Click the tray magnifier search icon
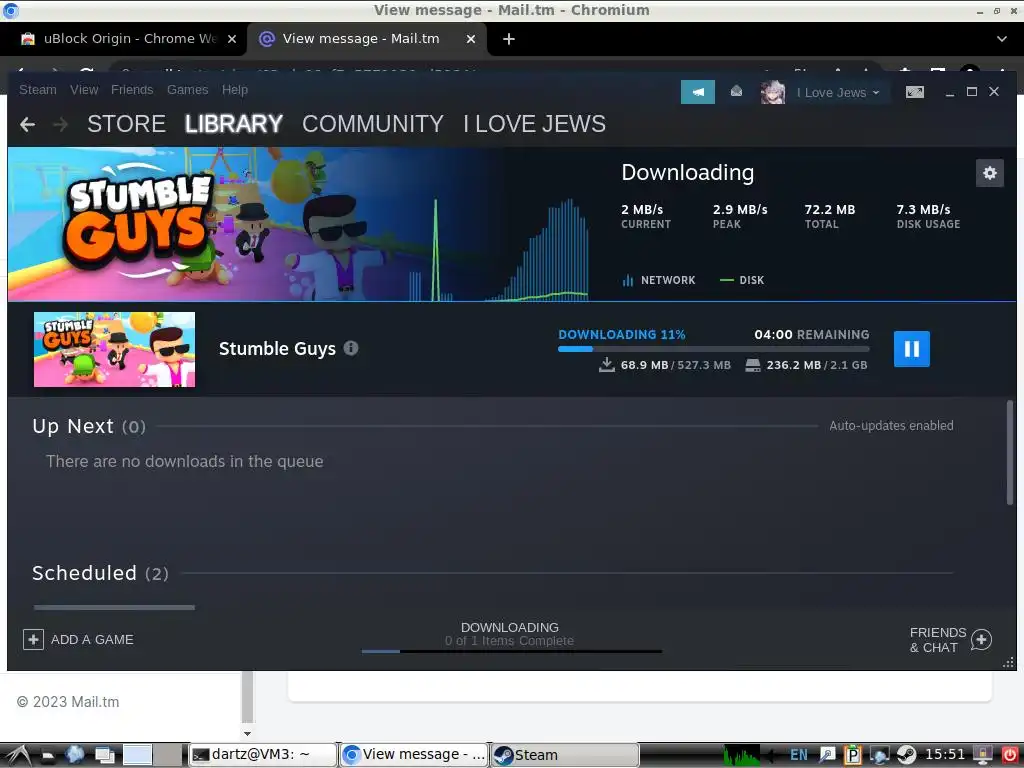Image resolution: width=1024 pixels, height=768 pixels. (827, 755)
